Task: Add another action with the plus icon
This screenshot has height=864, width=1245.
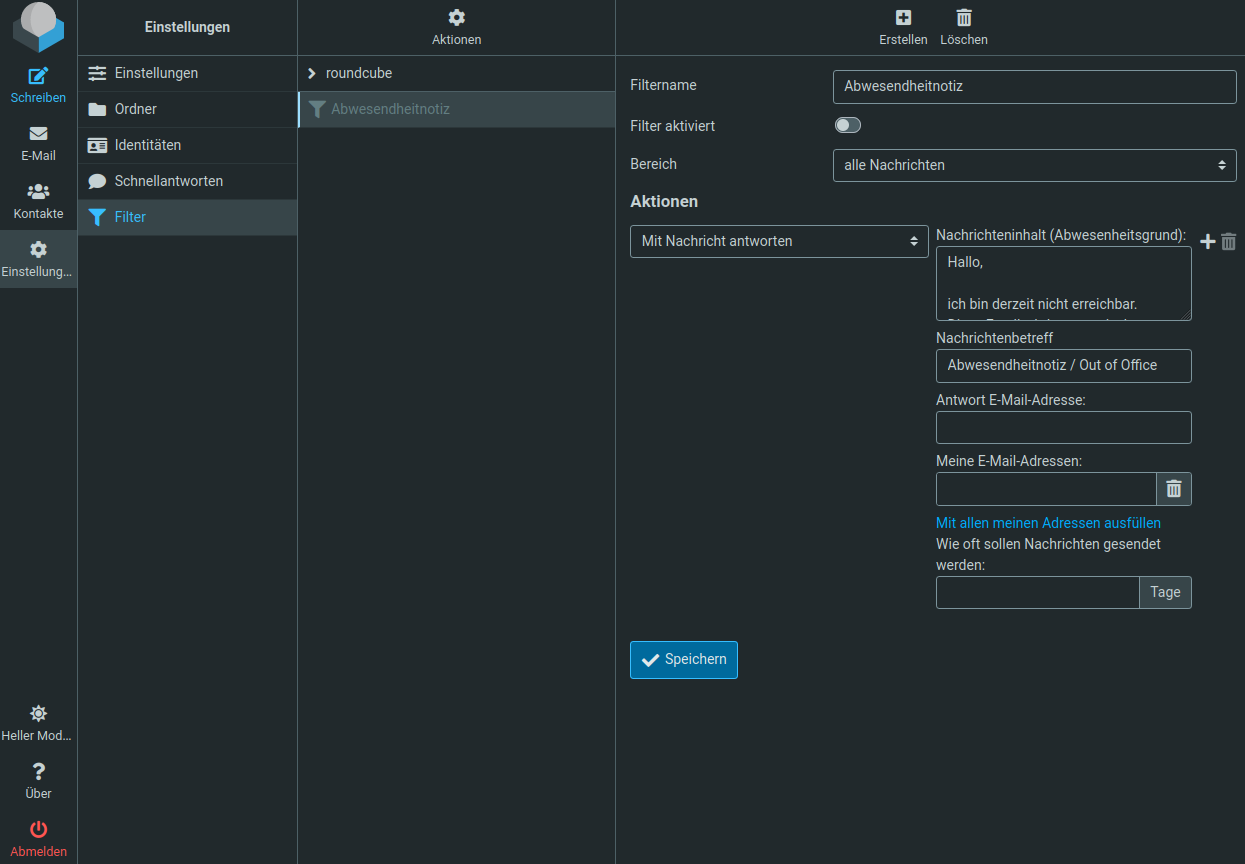Action: pyautogui.click(x=1207, y=241)
